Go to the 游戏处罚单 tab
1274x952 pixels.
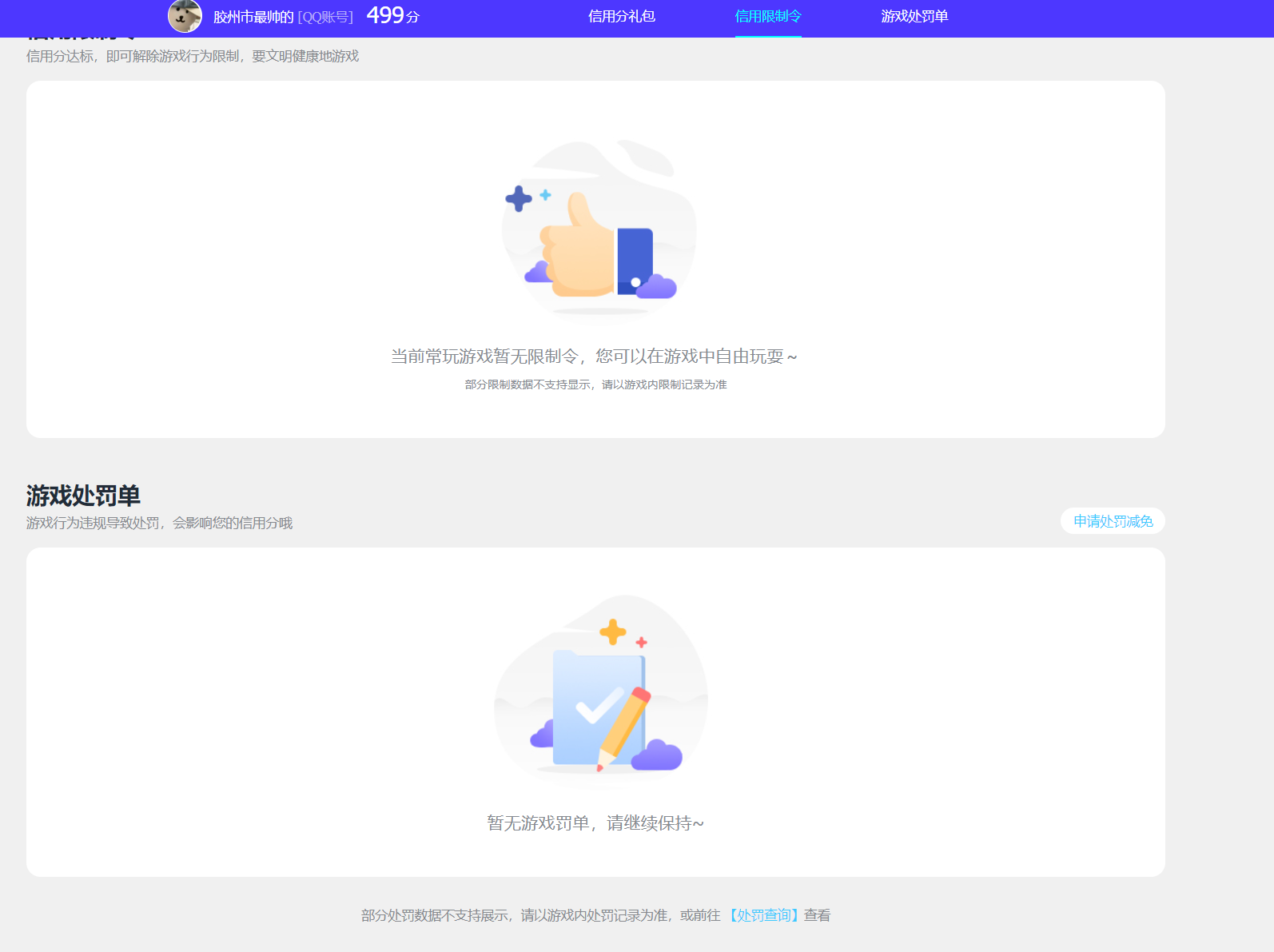click(x=914, y=17)
